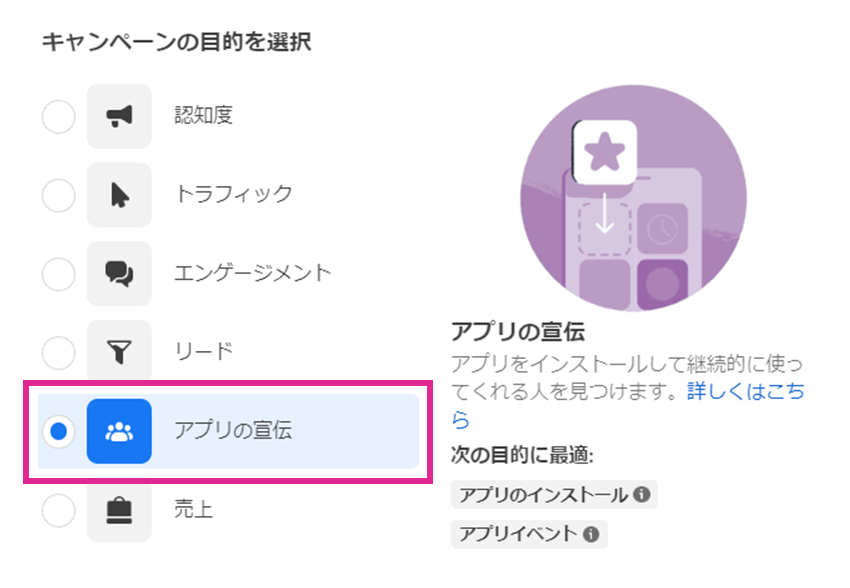Click the chat bubbles エンゲージメント icon
Image resolution: width=850 pixels, height=588 pixels.
point(119,274)
